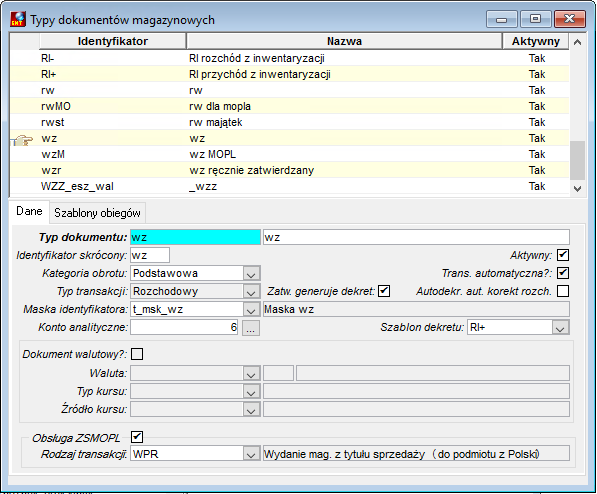Enable Autodekr. aut. korekt rozch. checkbox
Viewport: 597px width, 494px height.
pos(563,291)
